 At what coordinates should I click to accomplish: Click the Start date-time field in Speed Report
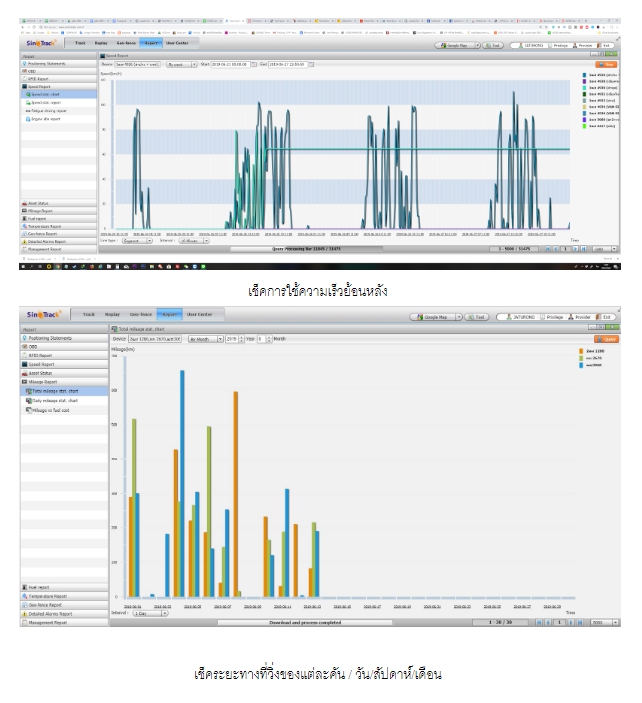point(224,63)
